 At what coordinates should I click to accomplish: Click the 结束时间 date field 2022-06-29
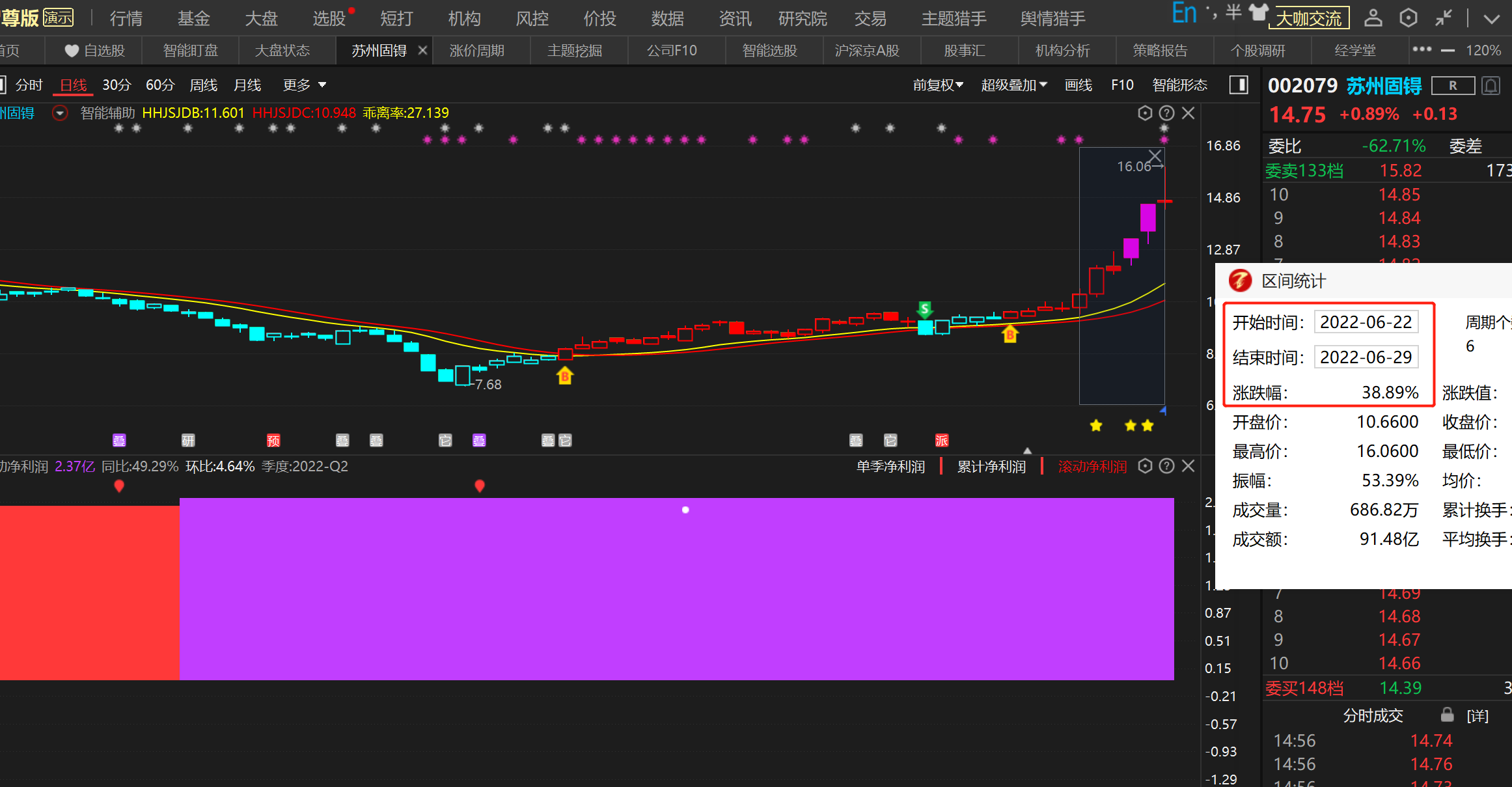coord(1366,357)
